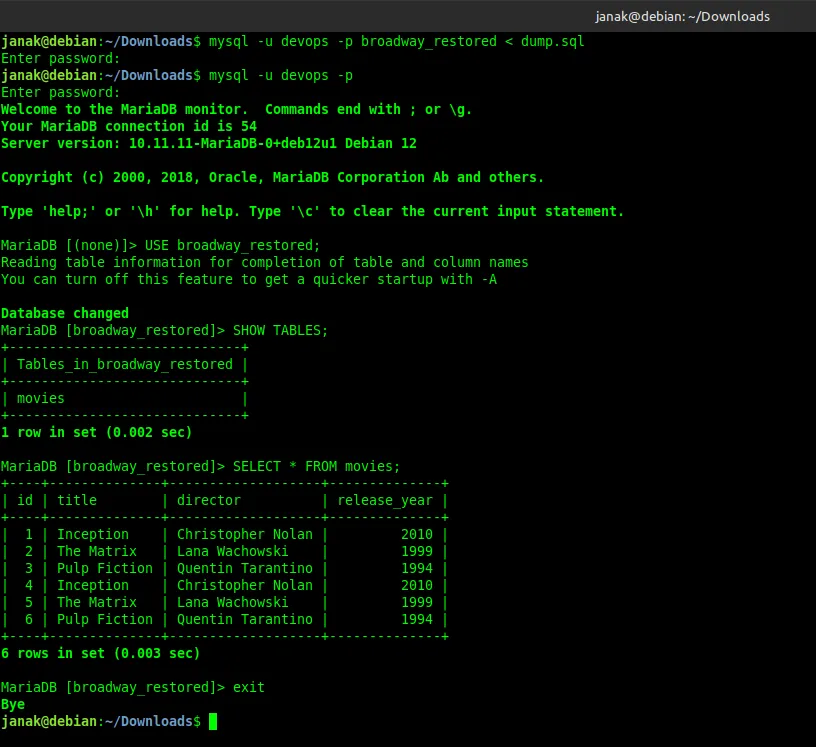This screenshot has height=747, width=816.
Task: Click release year 1994 in row id 6
Action: [x=417, y=619]
